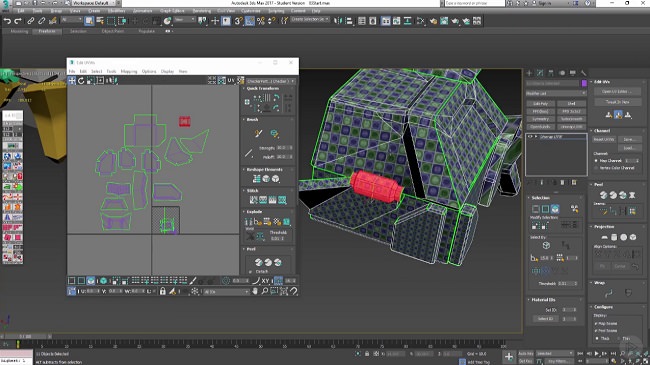Select the Thin seam display radio

click(618, 338)
